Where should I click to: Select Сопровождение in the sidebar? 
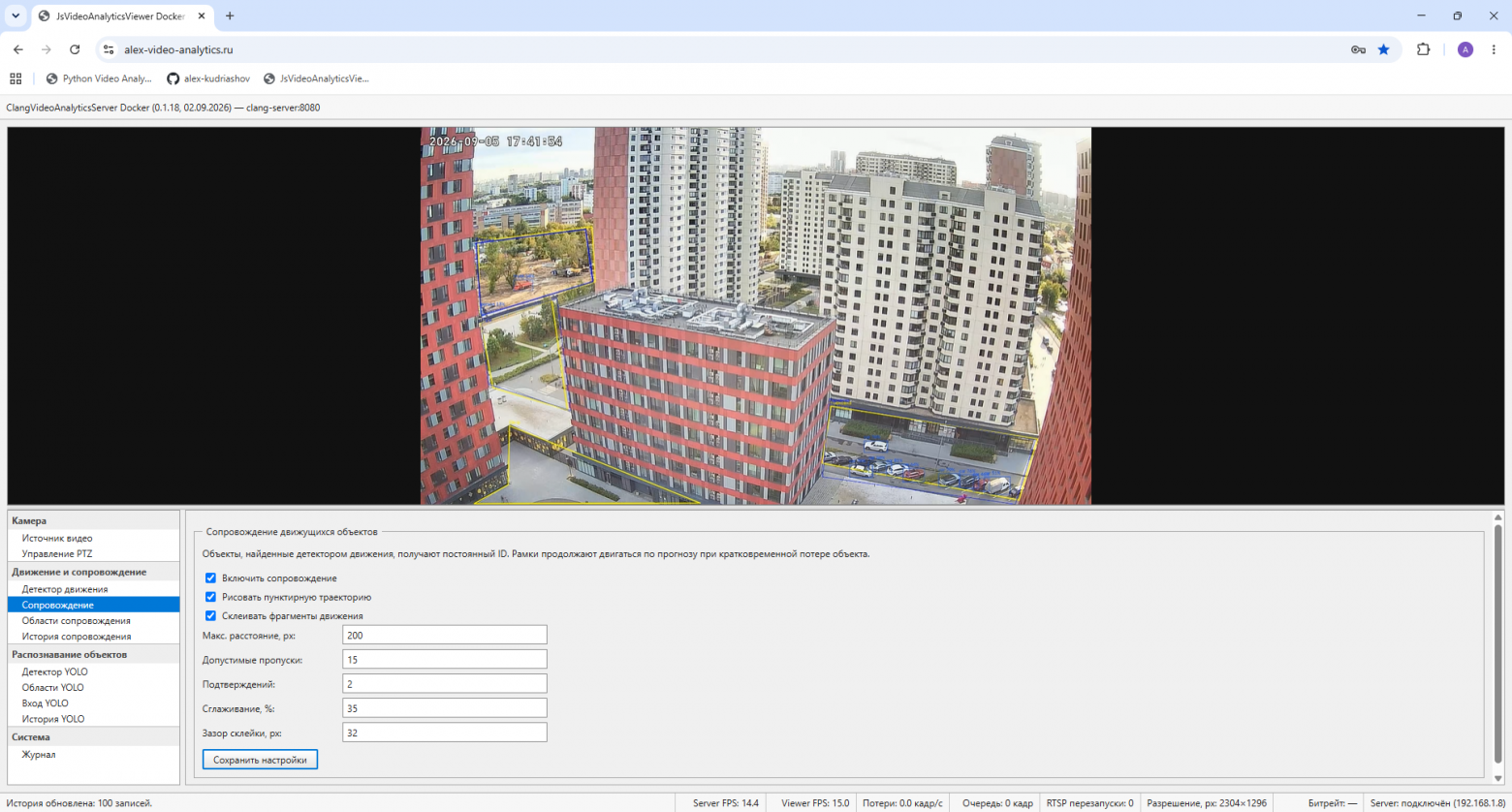(93, 605)
